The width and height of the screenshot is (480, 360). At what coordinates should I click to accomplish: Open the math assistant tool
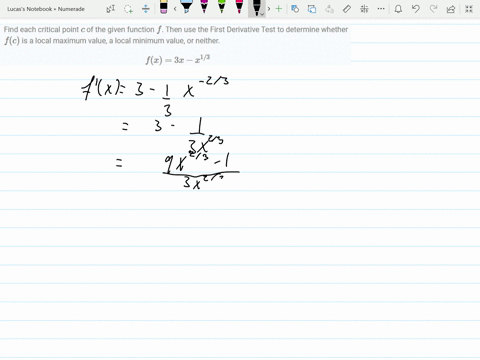(x=364, y=9)
